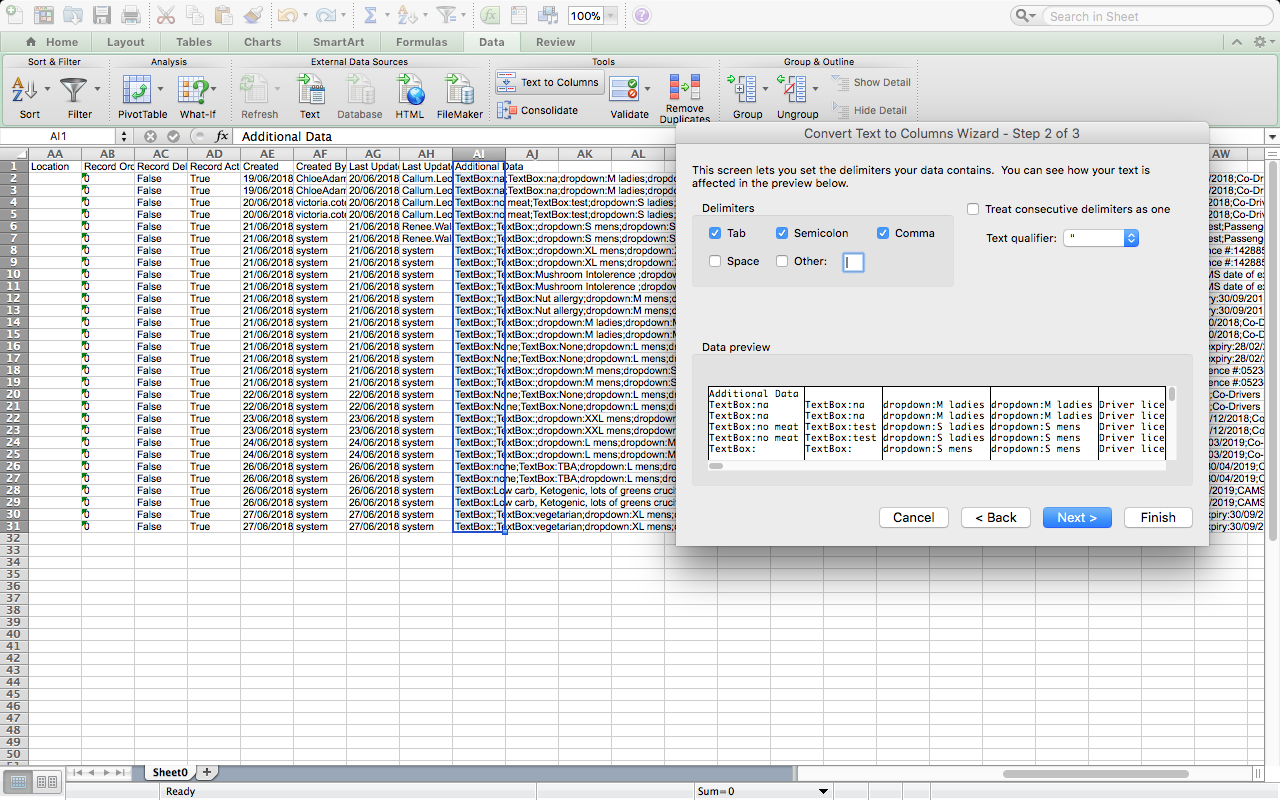The height and width of the screenshot is (800, 1280).
Task: Switch to the Formulas ribbon tab
Action: pos(421,42)
